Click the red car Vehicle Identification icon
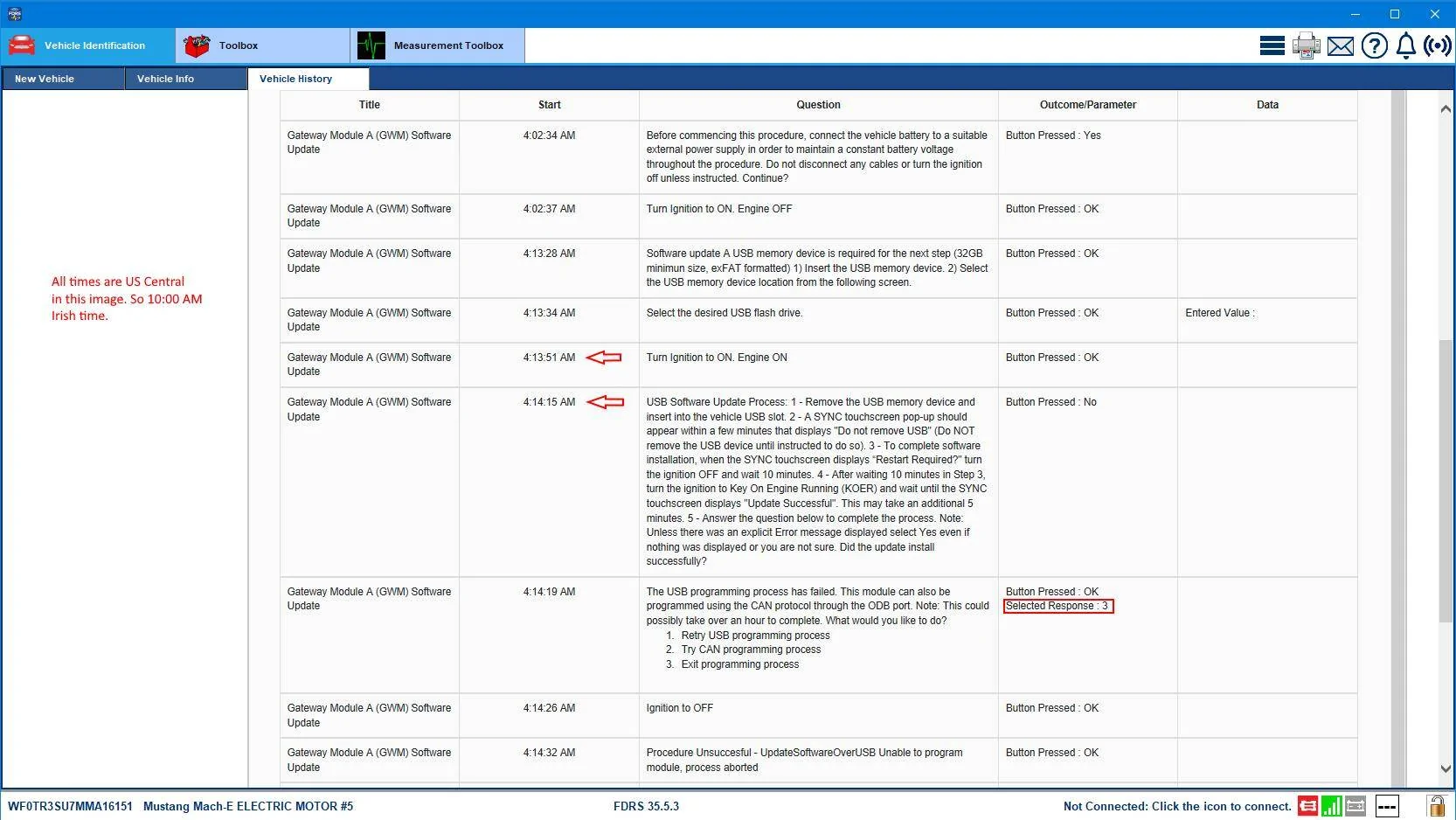The image size is (1456, 820). 22,45
